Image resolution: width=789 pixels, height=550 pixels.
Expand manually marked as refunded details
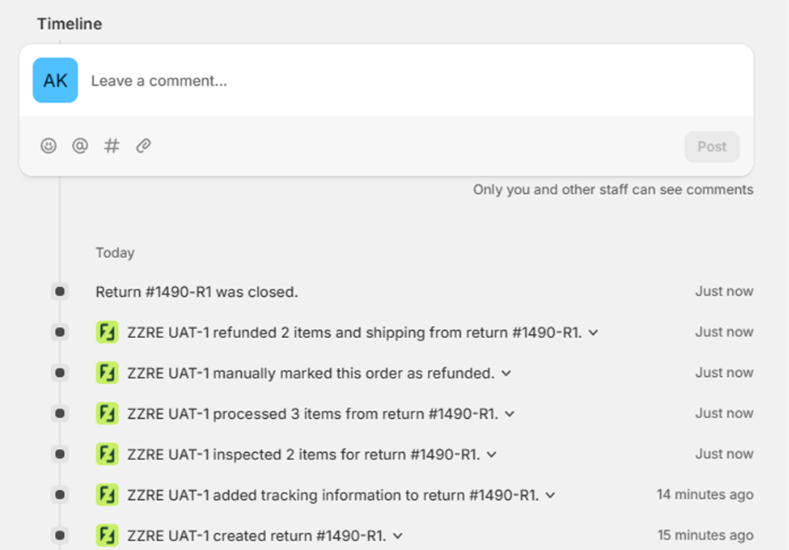506,373
